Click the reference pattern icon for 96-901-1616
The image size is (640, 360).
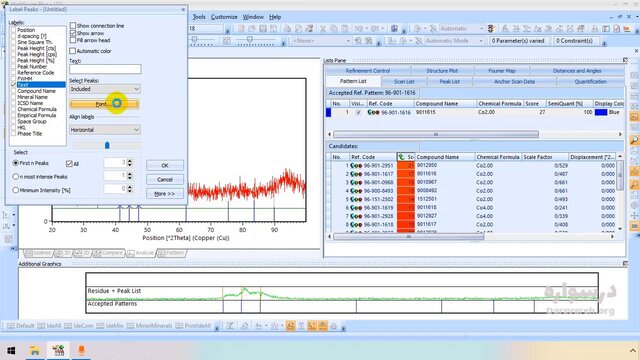(x=373, y=112)
